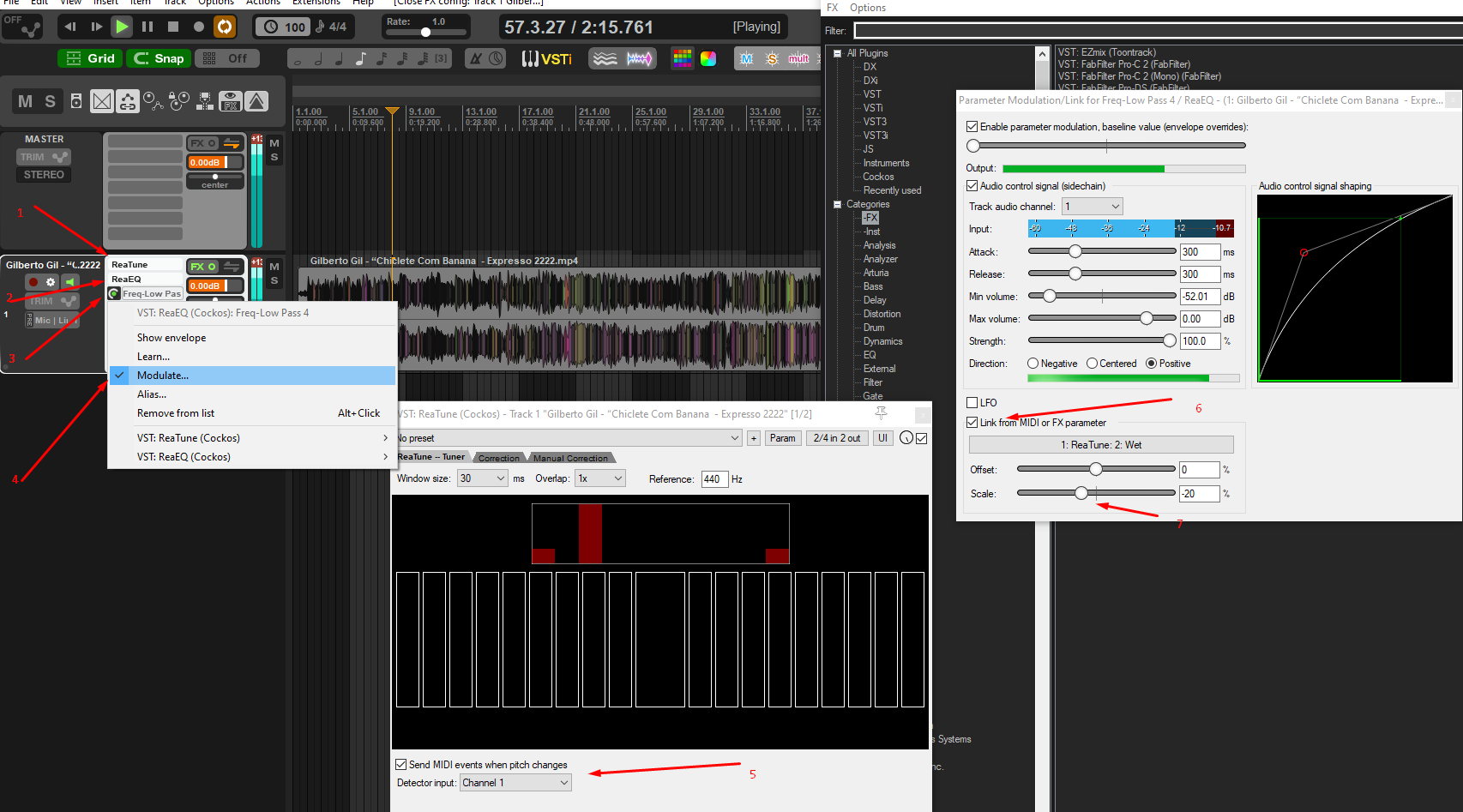The image size is (1463, 812).
Task: Click the metronome icon in toolbar
Action: point(475,58)
